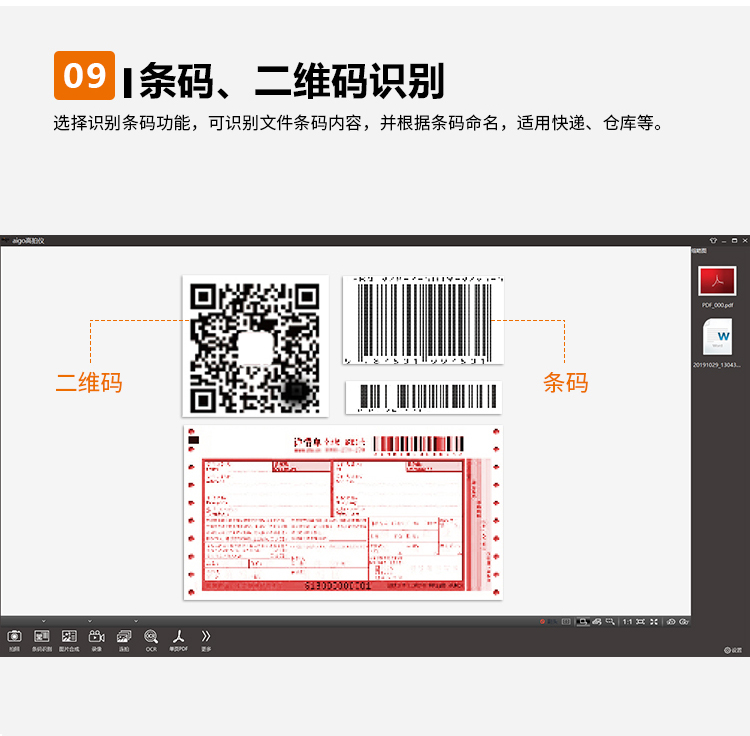This screenshot has width=750, height=736.
Task: Click the 单页PDF export icon
Action: (x=179, y=636)
